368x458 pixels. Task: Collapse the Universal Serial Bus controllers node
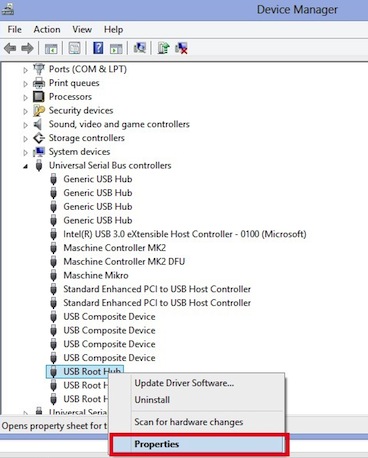(25, 166)
